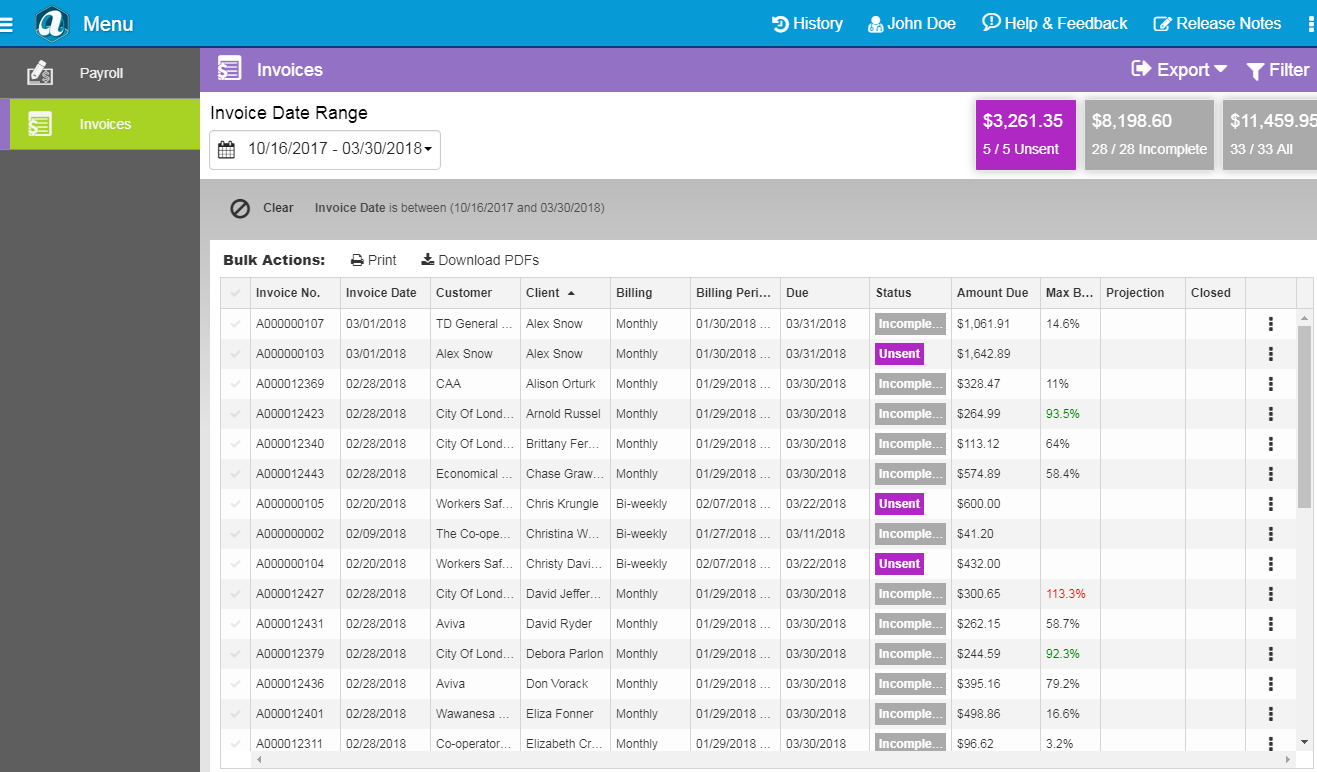The image size is (1317, 772).
Task: Show the 28 / 28 Incomplete invoices tile
Action: [1149, 135]
